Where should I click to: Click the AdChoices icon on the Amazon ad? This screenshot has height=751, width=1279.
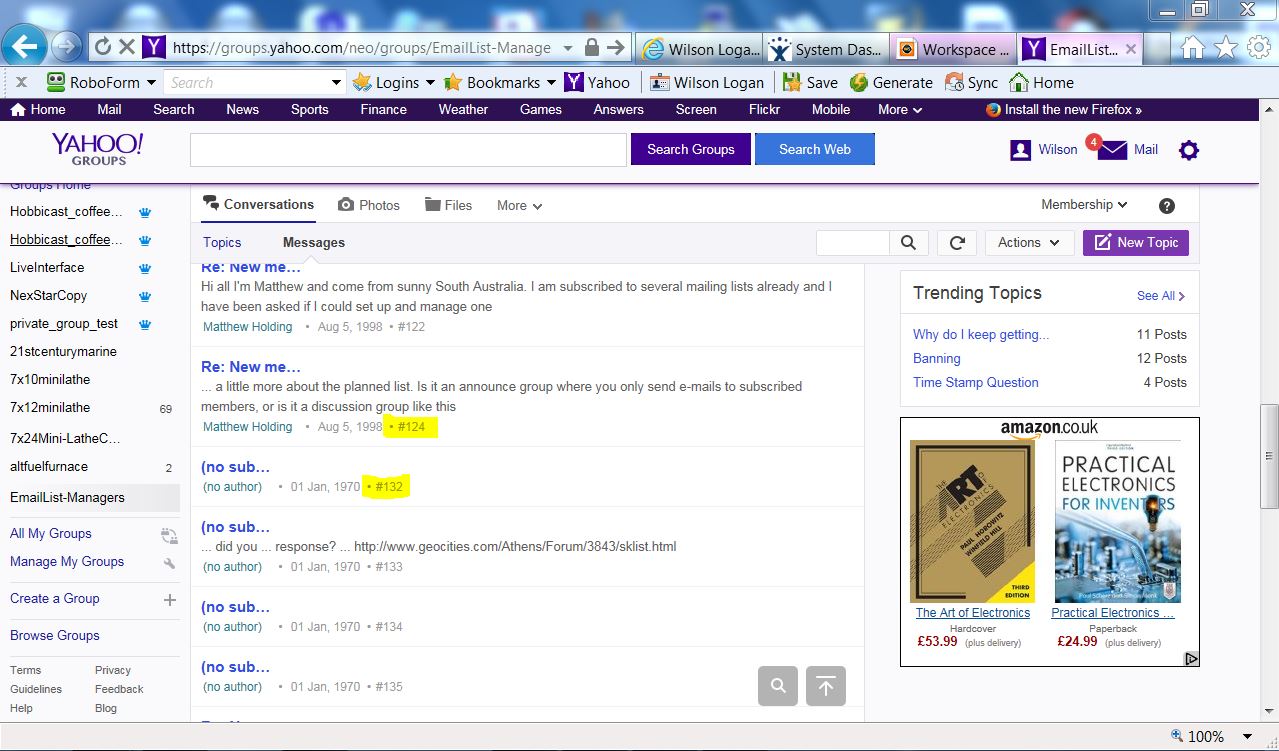click(1191, 659)
